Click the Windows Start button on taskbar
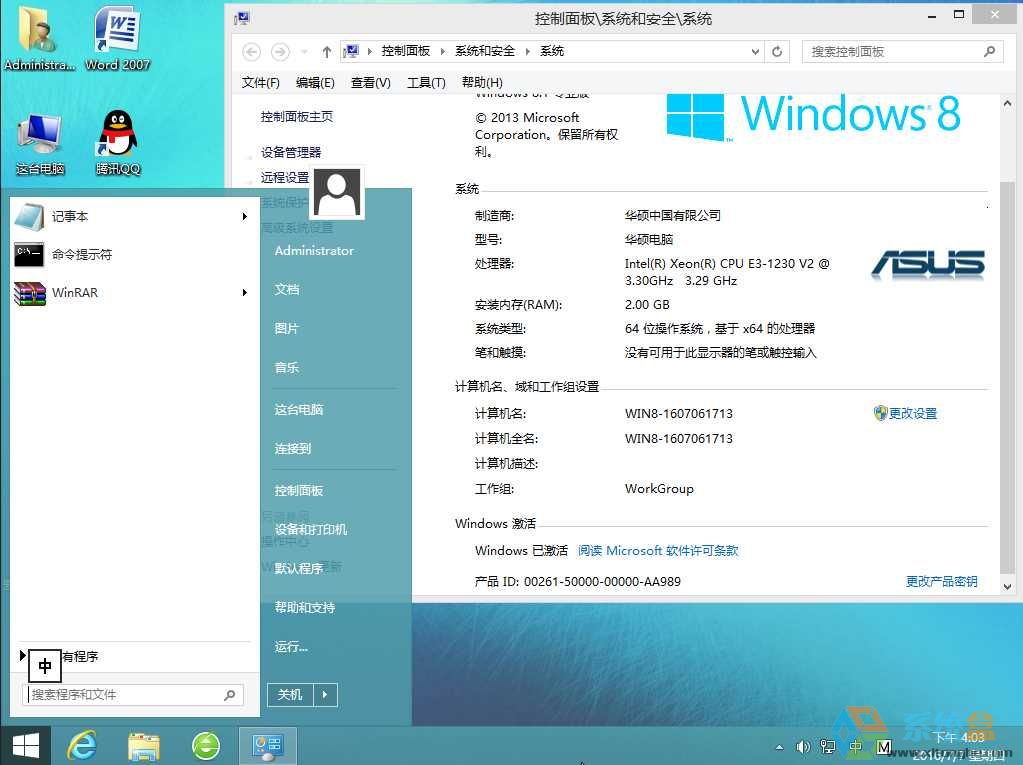This screenshot has height=765, width=1023. [x=26, y=745]
